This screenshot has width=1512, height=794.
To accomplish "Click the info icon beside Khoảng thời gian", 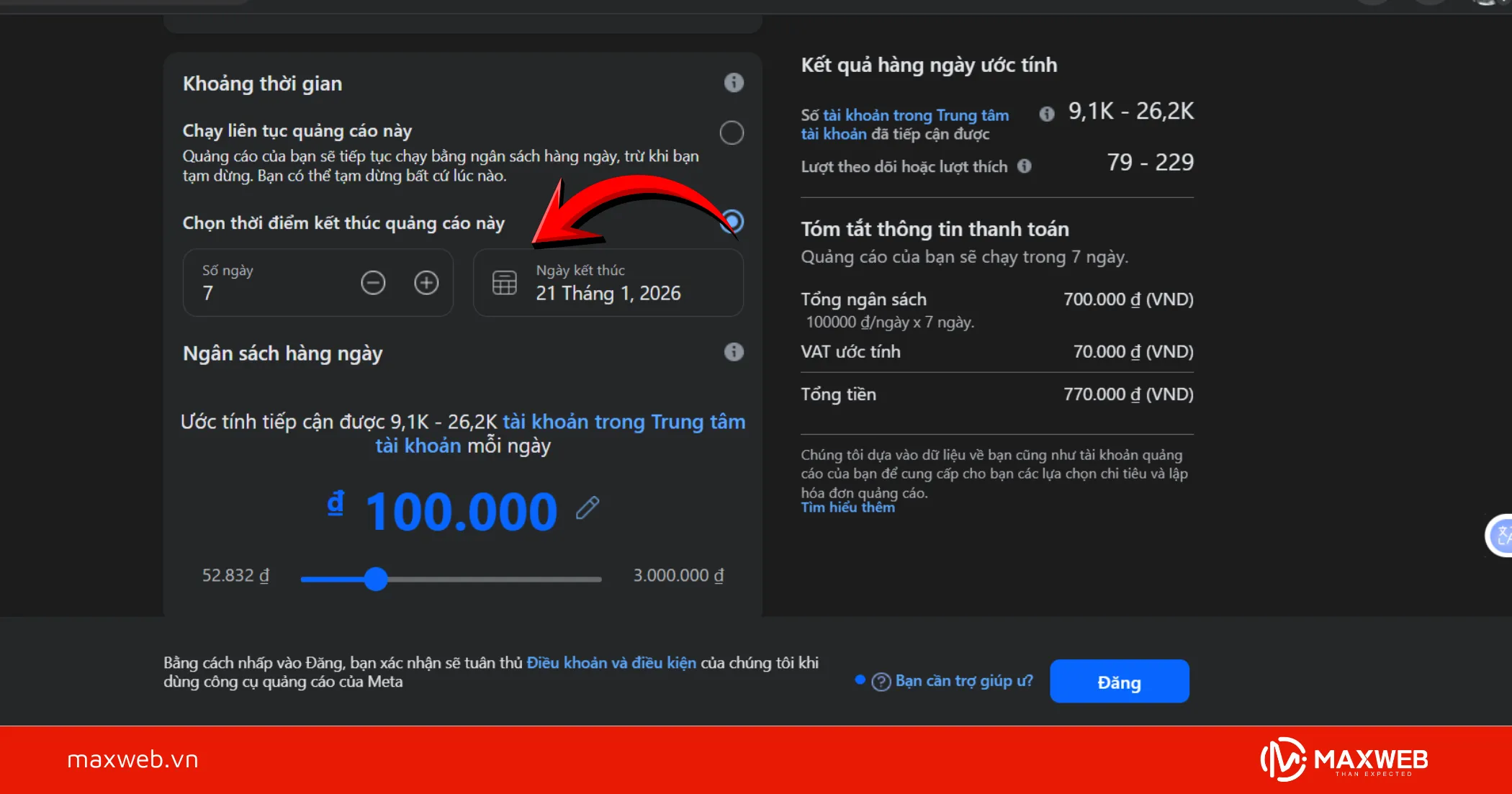I will (x=734, y=83).
